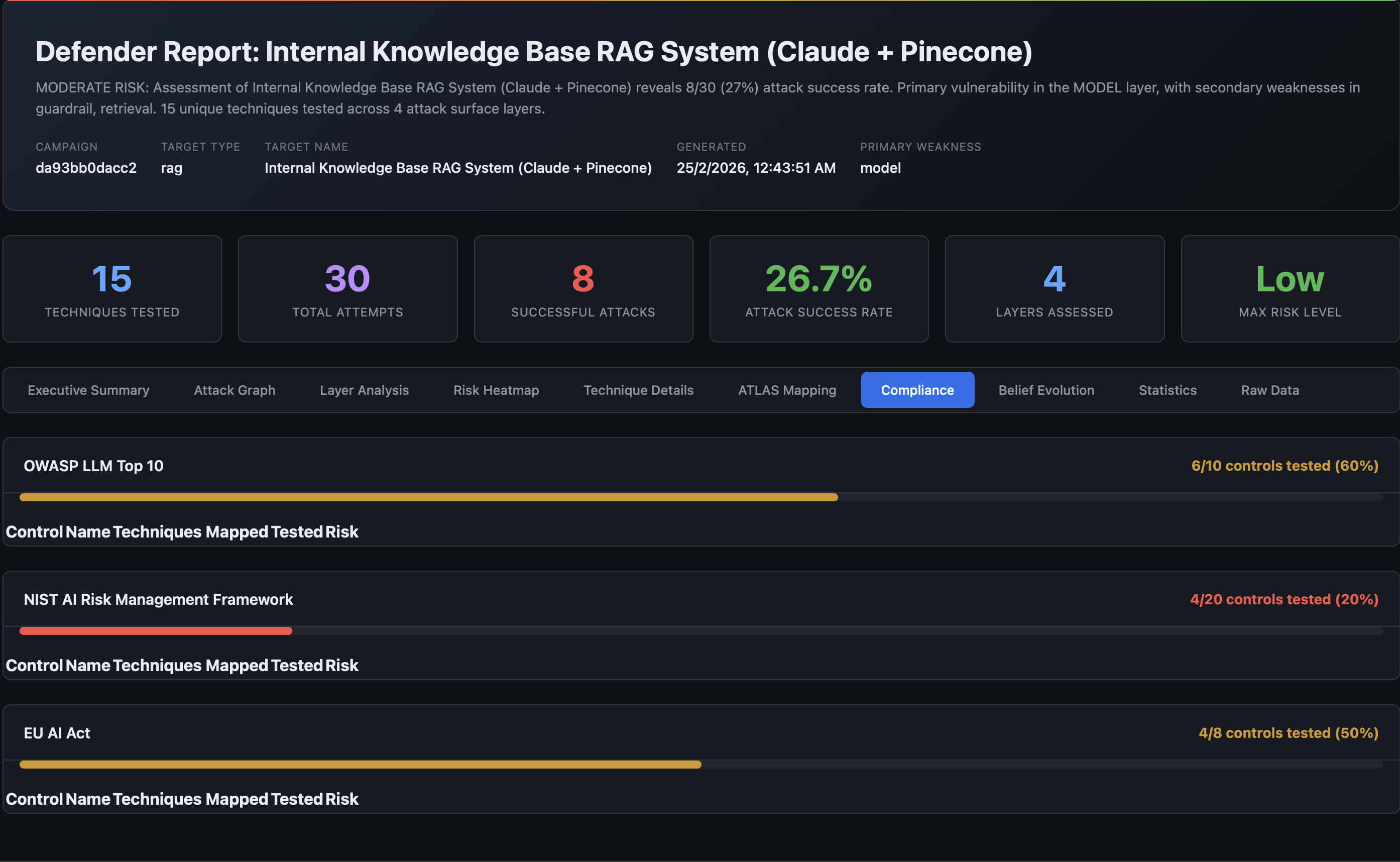The height and width of the screenshot is (862, 1400).
Task: Click the Max Risk Level card showing Low
Action: click(1290, 288)
